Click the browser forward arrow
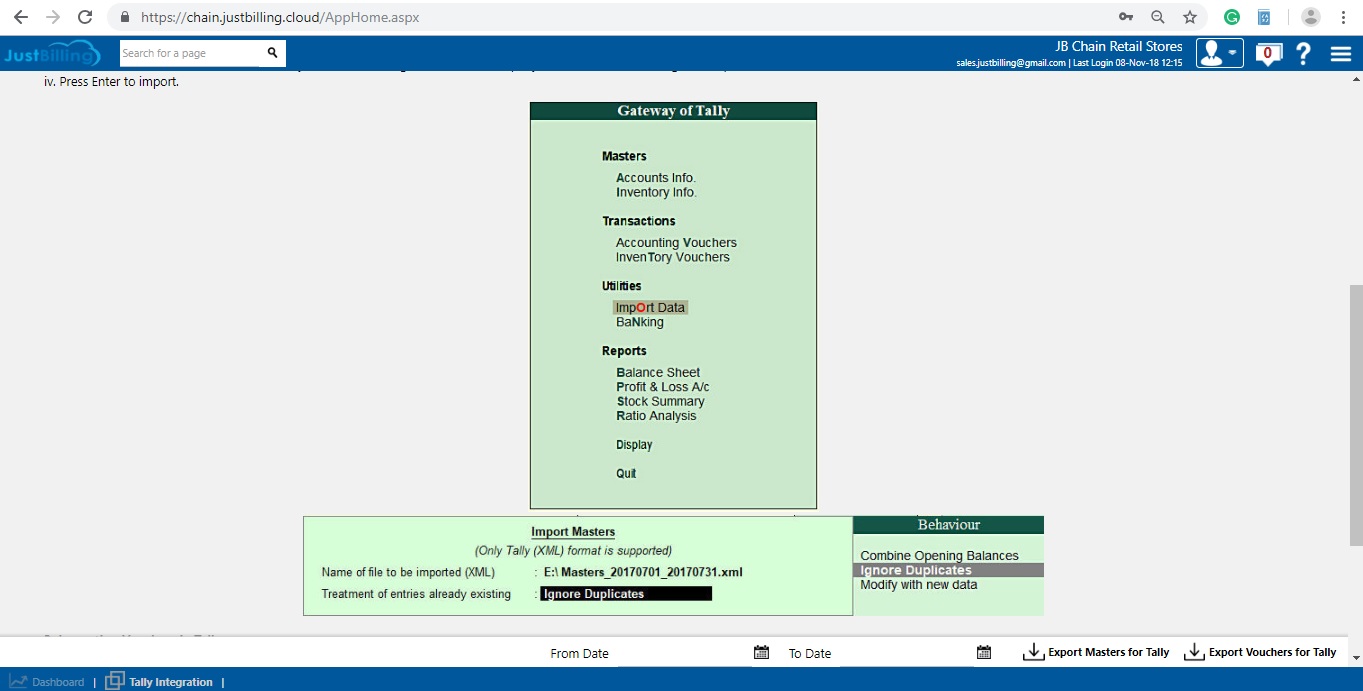The image size is (1363, 691). tap(53, 17)
